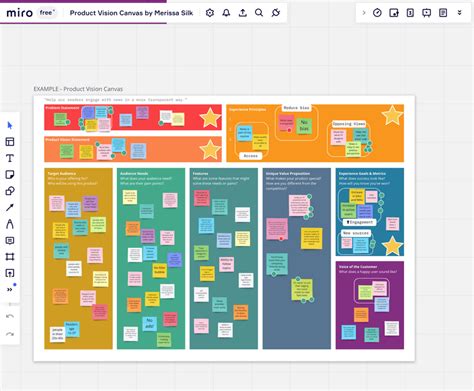Open the estimation tool icon
This screenshot has height=391, width=474.
click(x=410, y=13)
